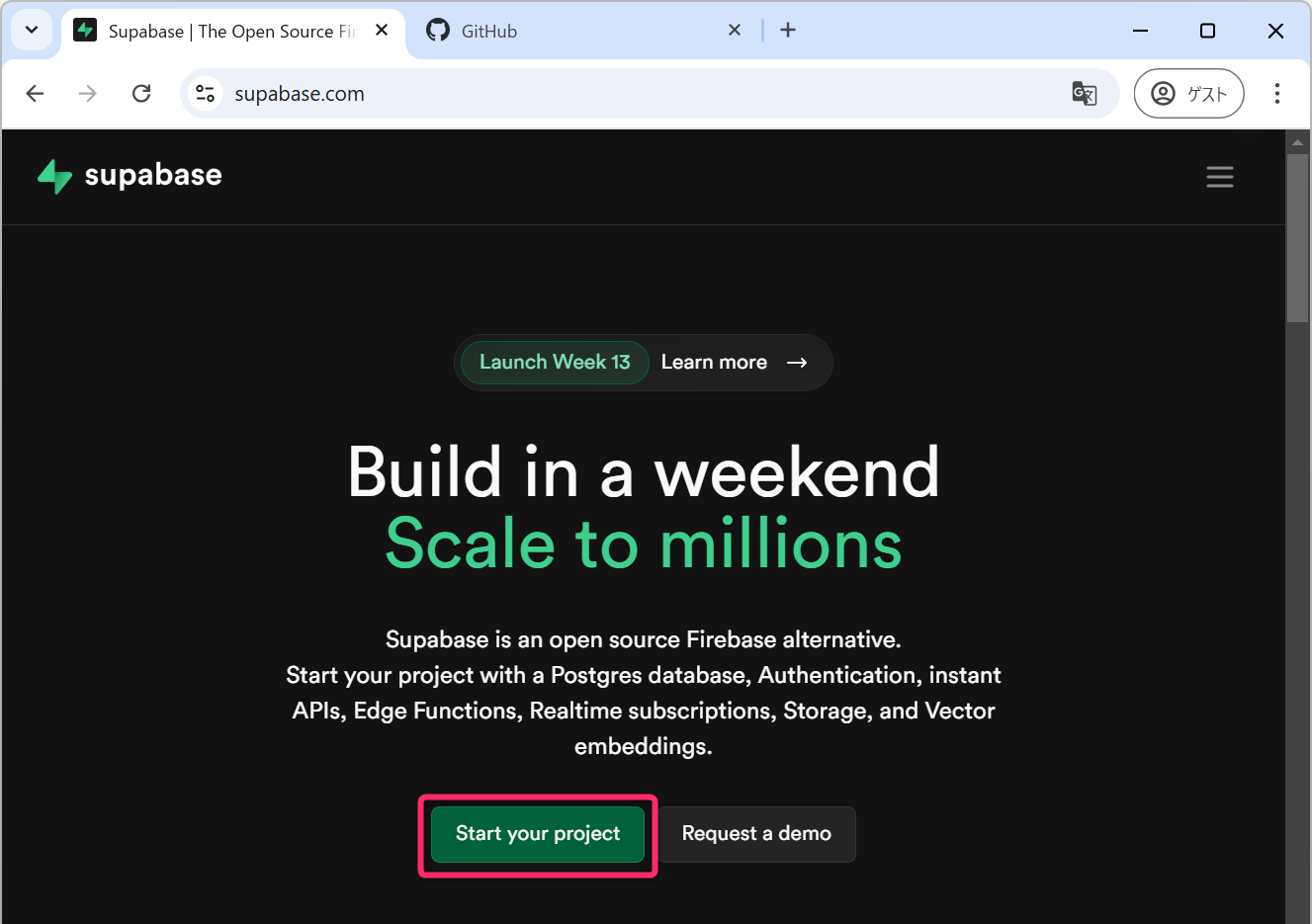Click the Google Translate icon in address bar

click(1084, 94)
